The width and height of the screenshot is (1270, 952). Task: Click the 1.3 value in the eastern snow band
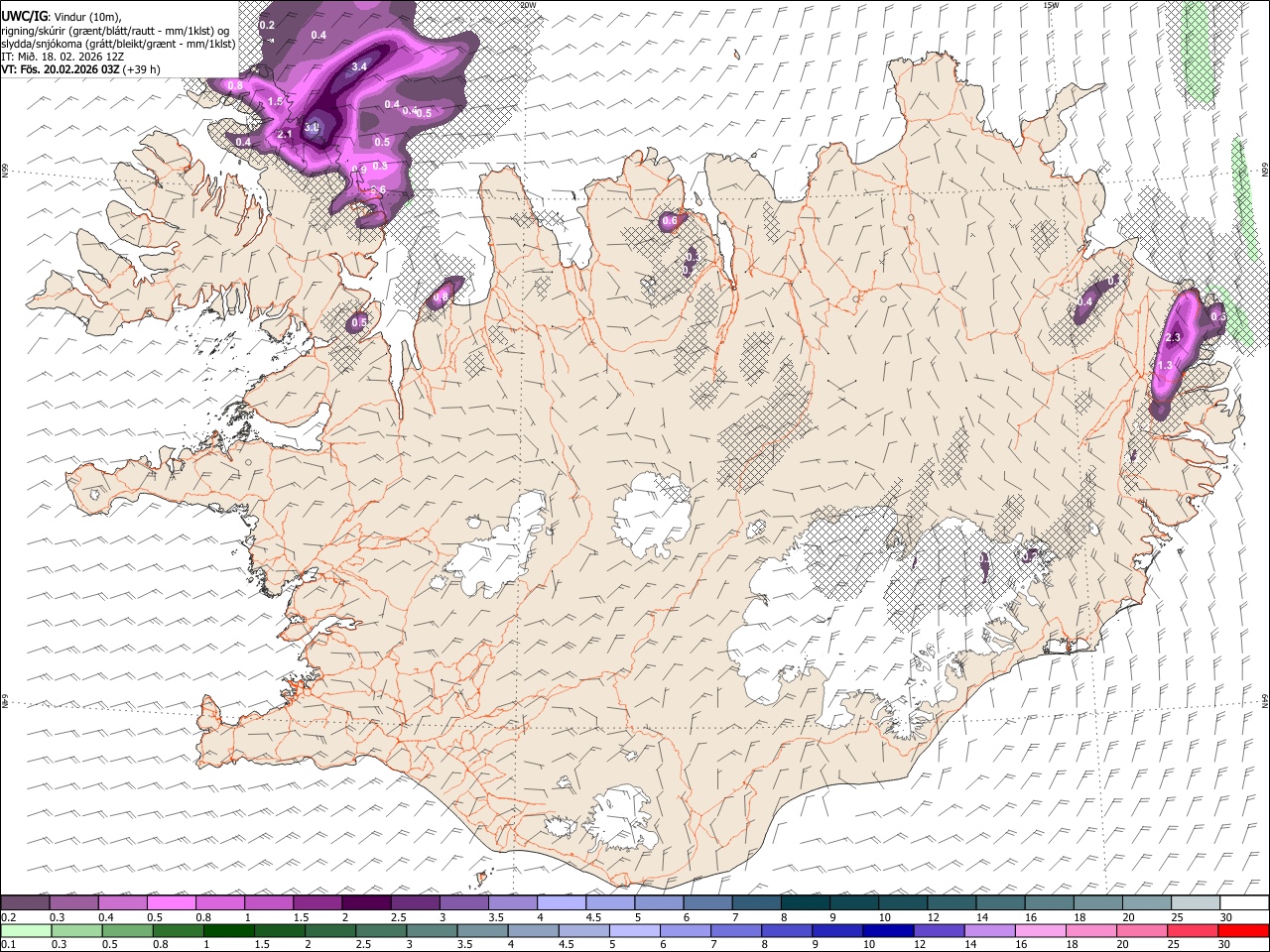[1165, 366]
